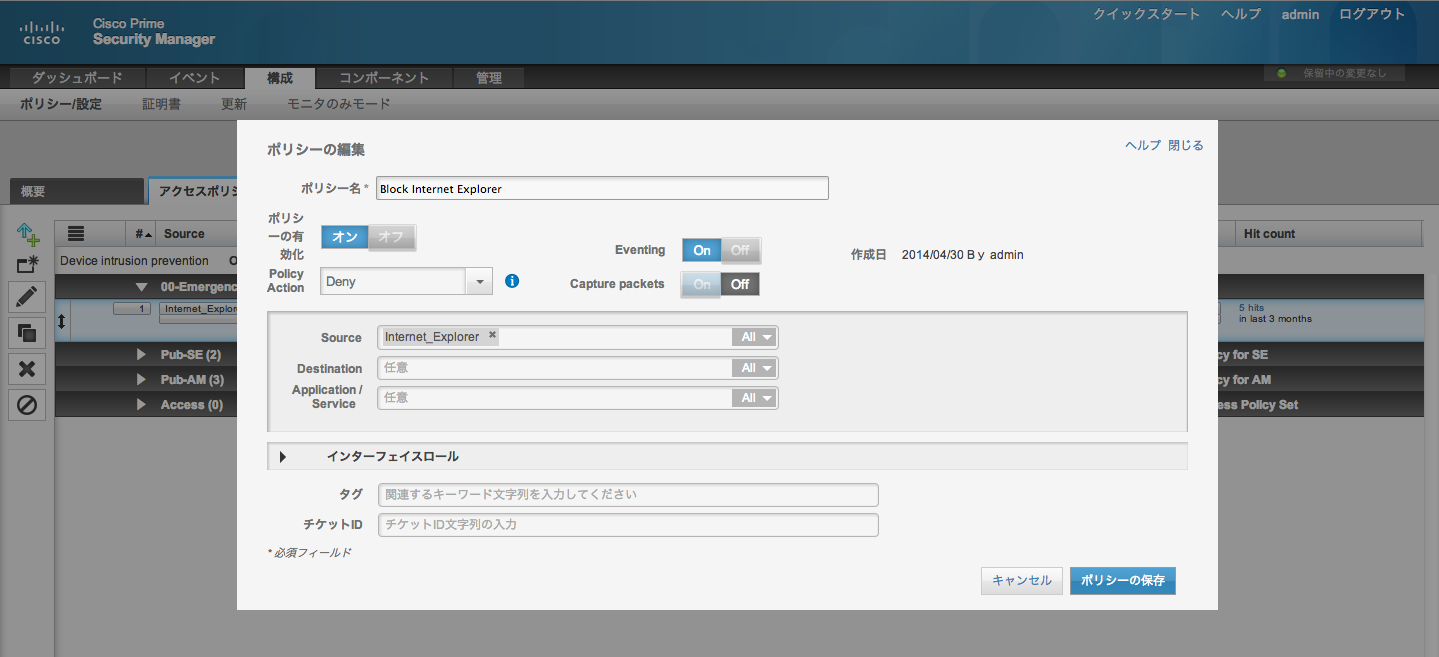Open the ダッシュボード tab
Screen dimensions: 1439x657
tap(77, 78)
